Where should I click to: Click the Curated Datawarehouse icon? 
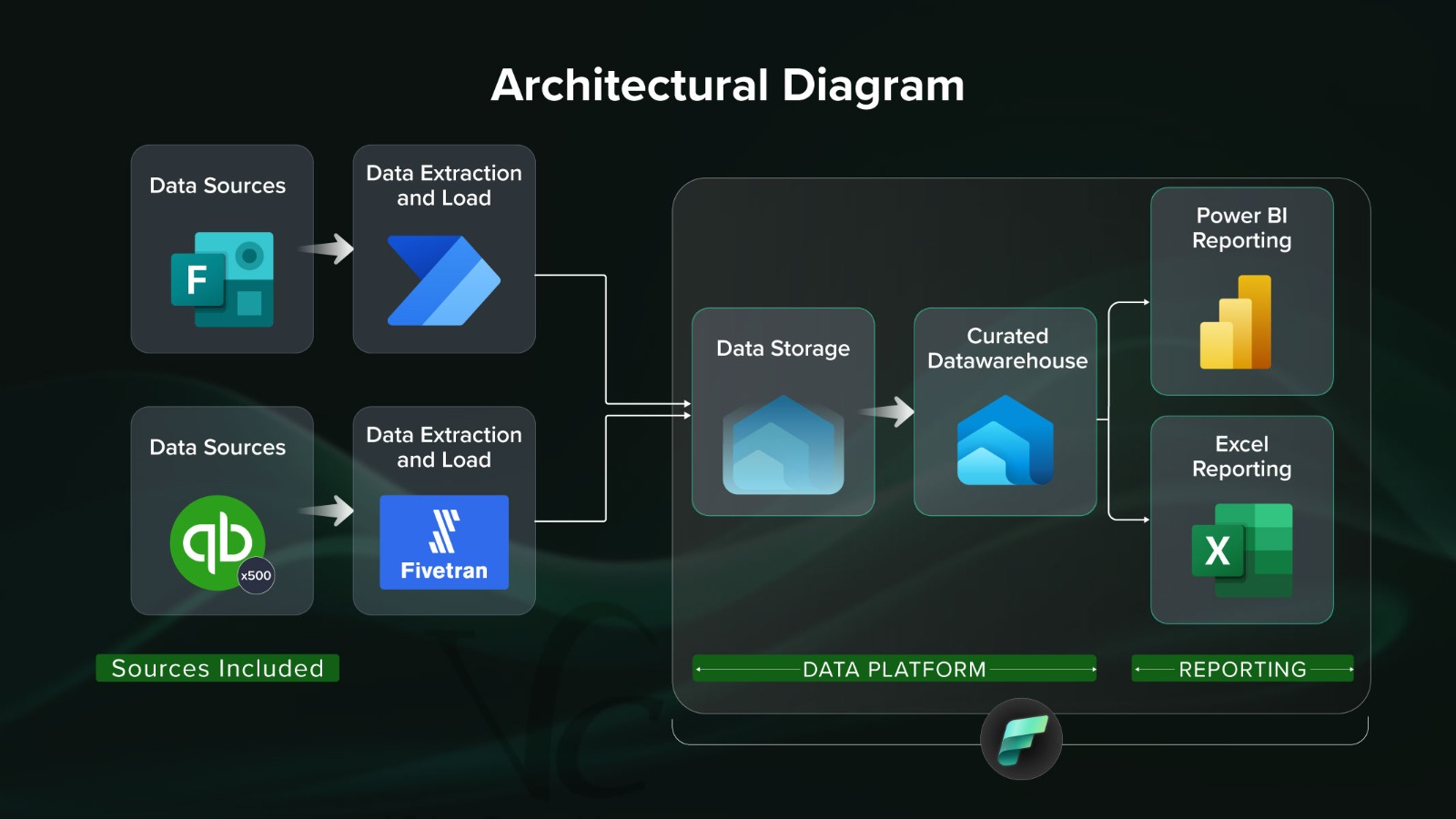pos(1005,441)
